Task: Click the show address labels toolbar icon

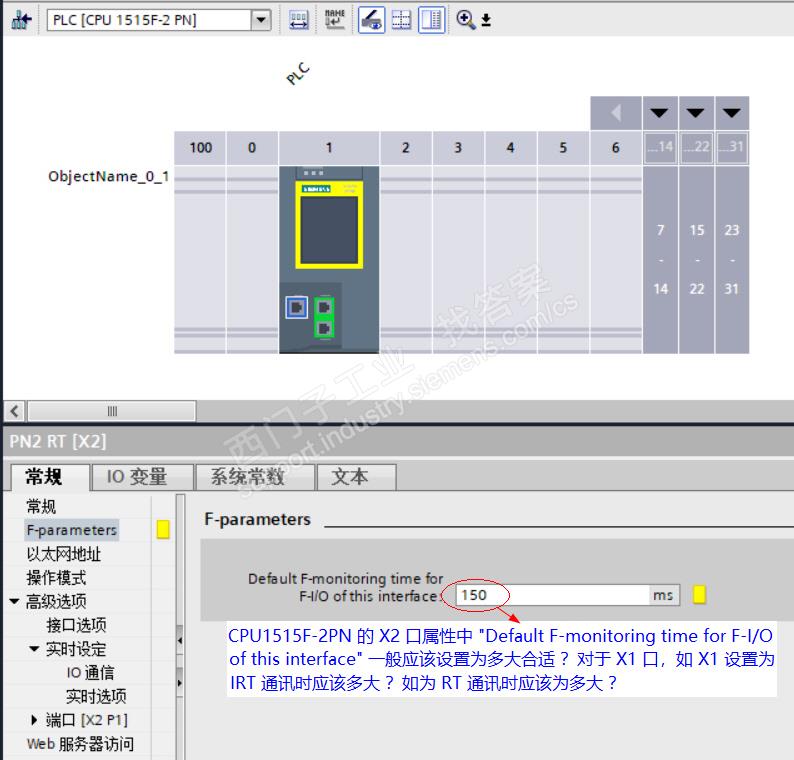Action: 298,20
